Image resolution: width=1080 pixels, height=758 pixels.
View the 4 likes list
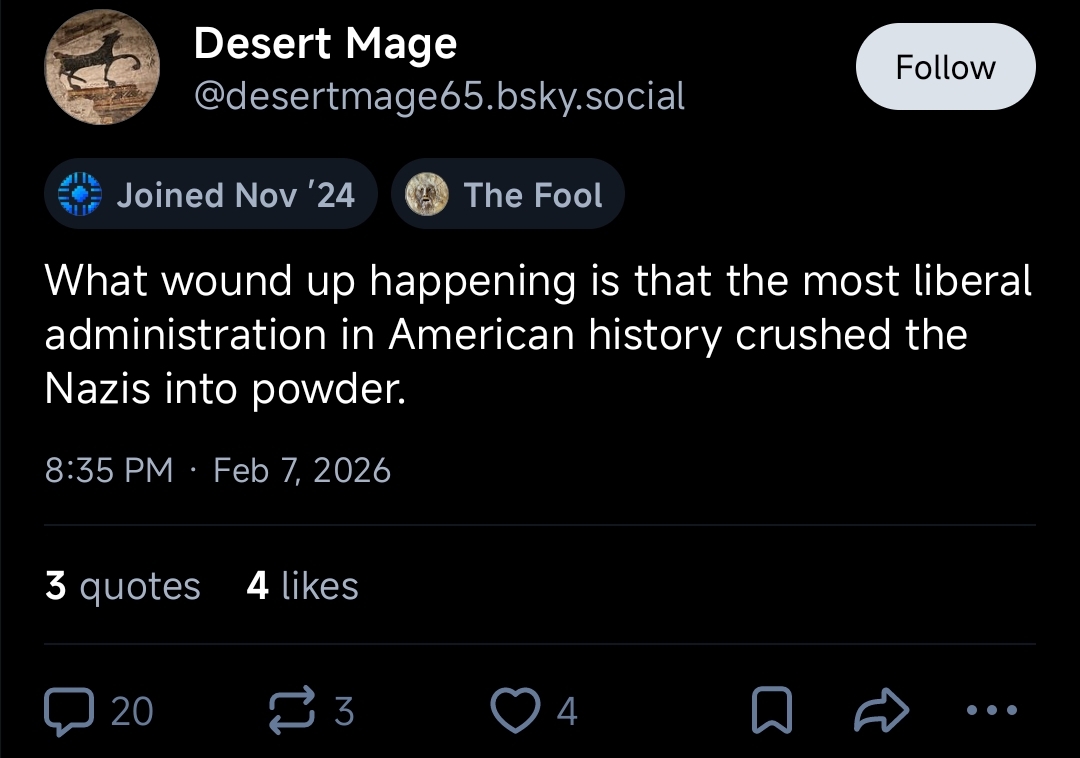(302, 586)
